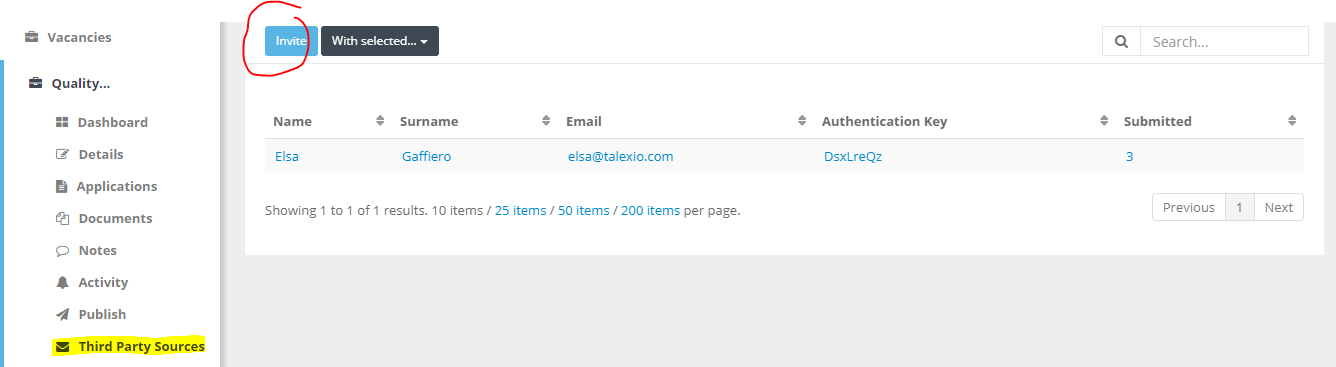Sort table by Name column arrows
This screenshot has width=1336, height=367.
tap(380, 121)
